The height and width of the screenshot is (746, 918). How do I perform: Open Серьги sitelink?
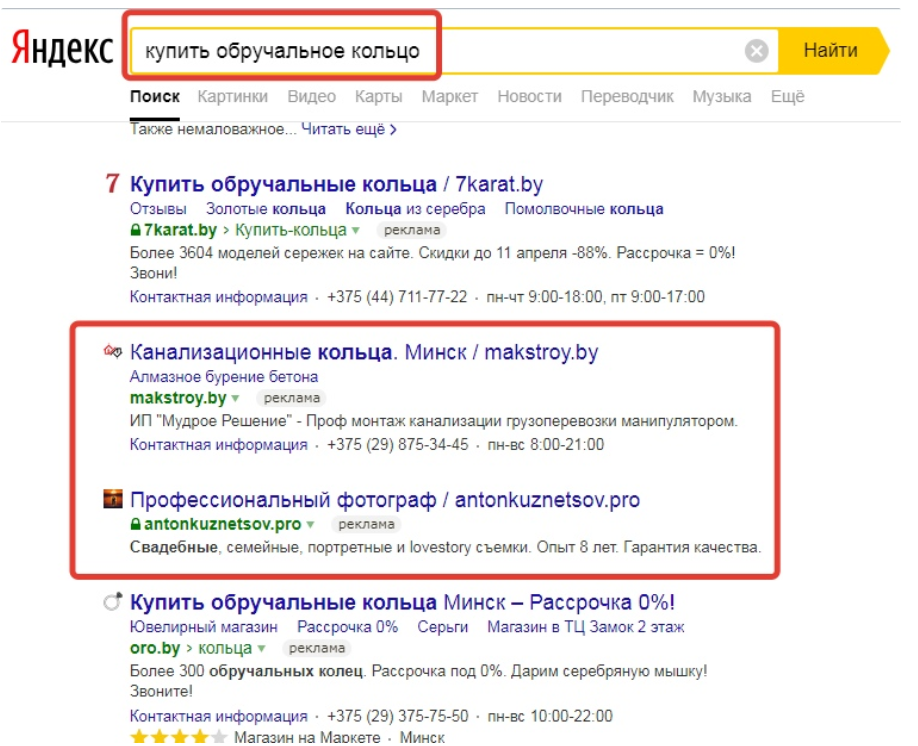click(x=443, y=627)
